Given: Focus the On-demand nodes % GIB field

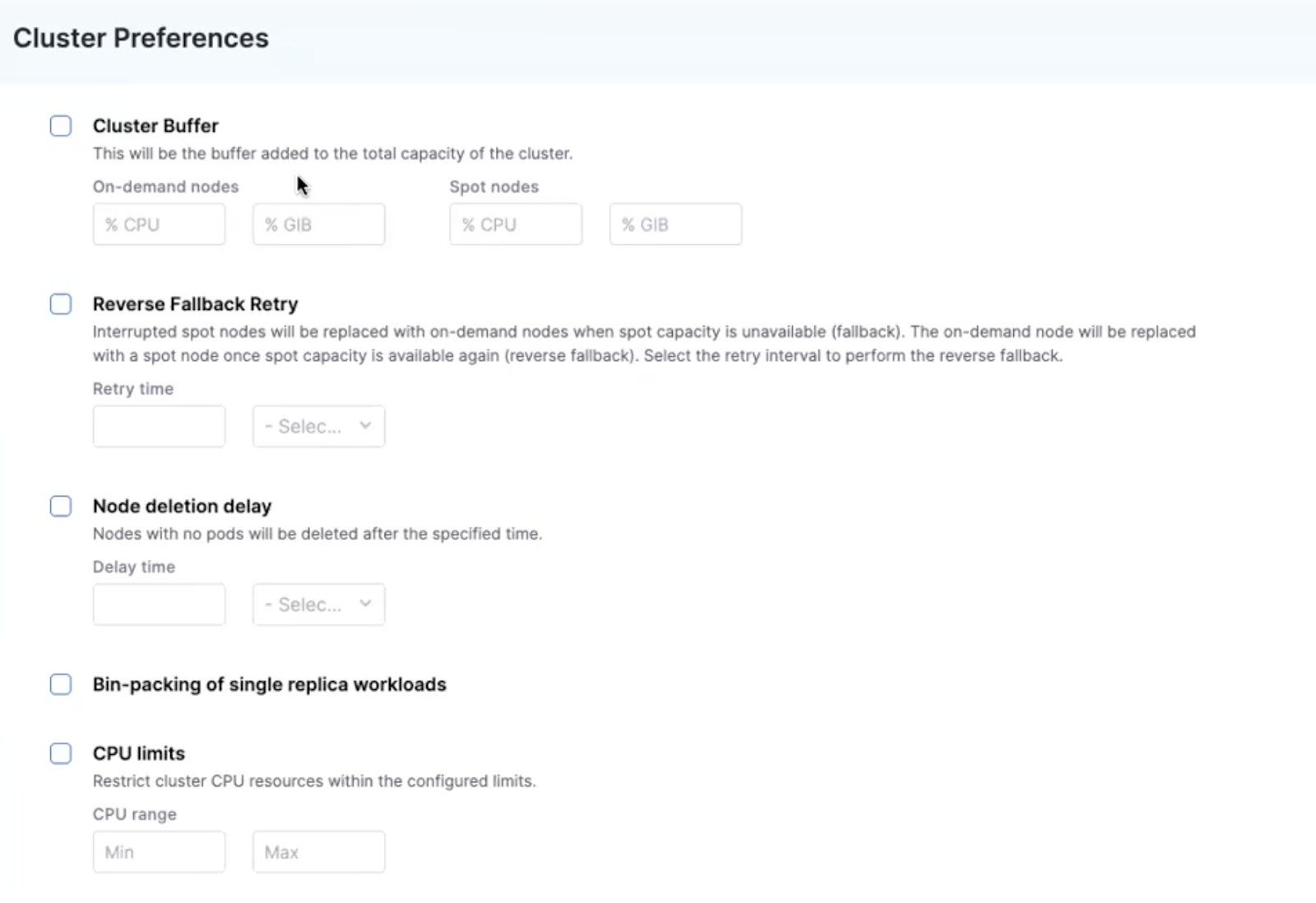Looking at the screenshot, I should (319, 225).
